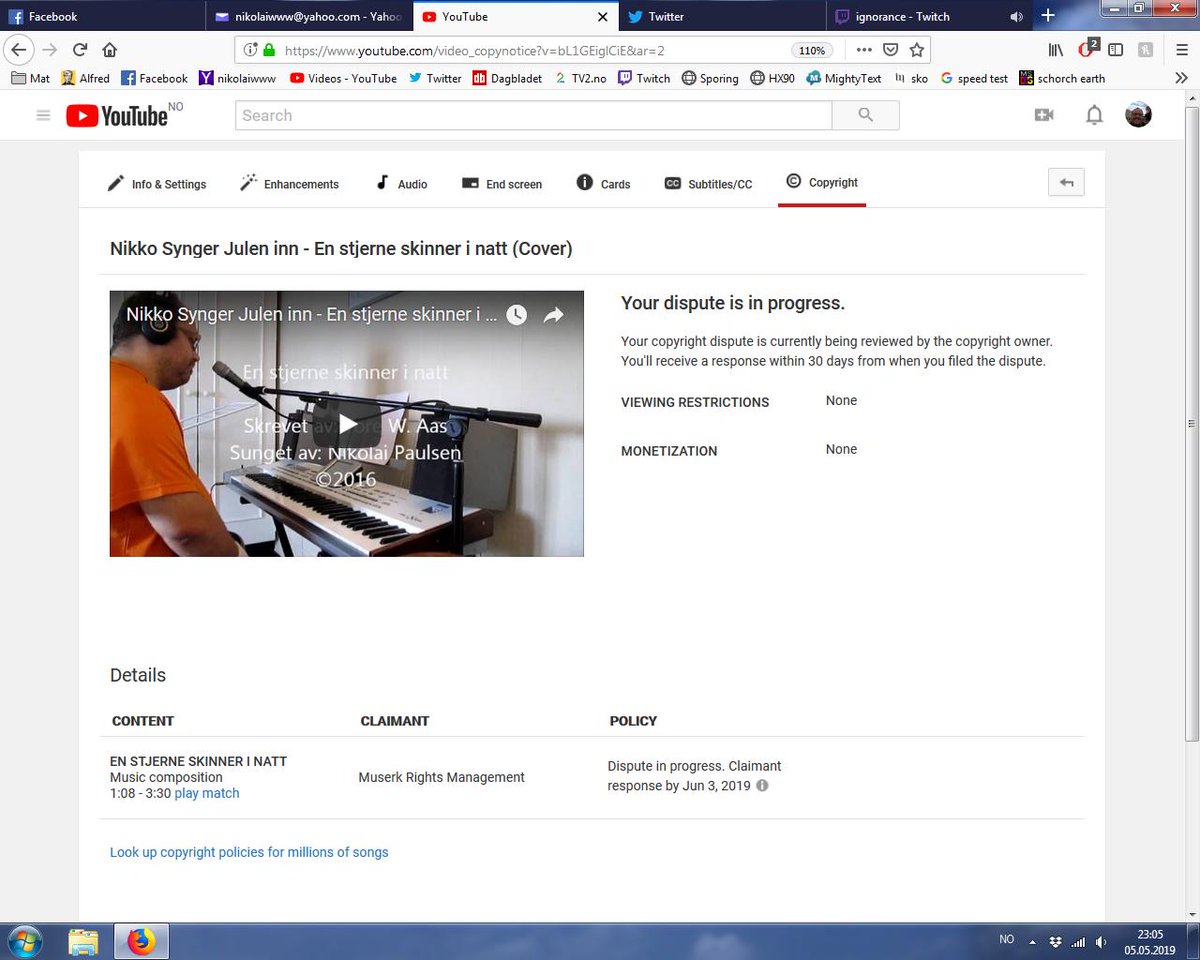Open the Enhancements tab
The height and width of the screenshot is (960, 1200).
pos(290,184)
